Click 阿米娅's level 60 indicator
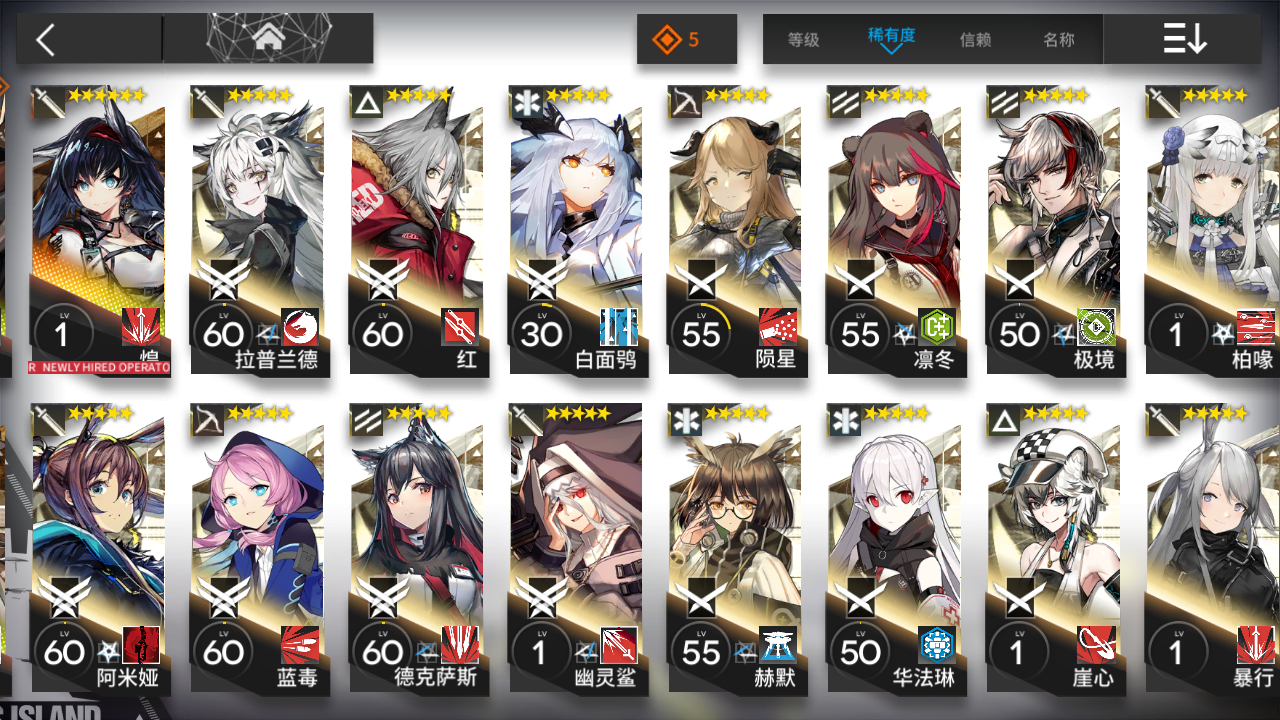This screenshot has width=1280, height=720. 63,651
